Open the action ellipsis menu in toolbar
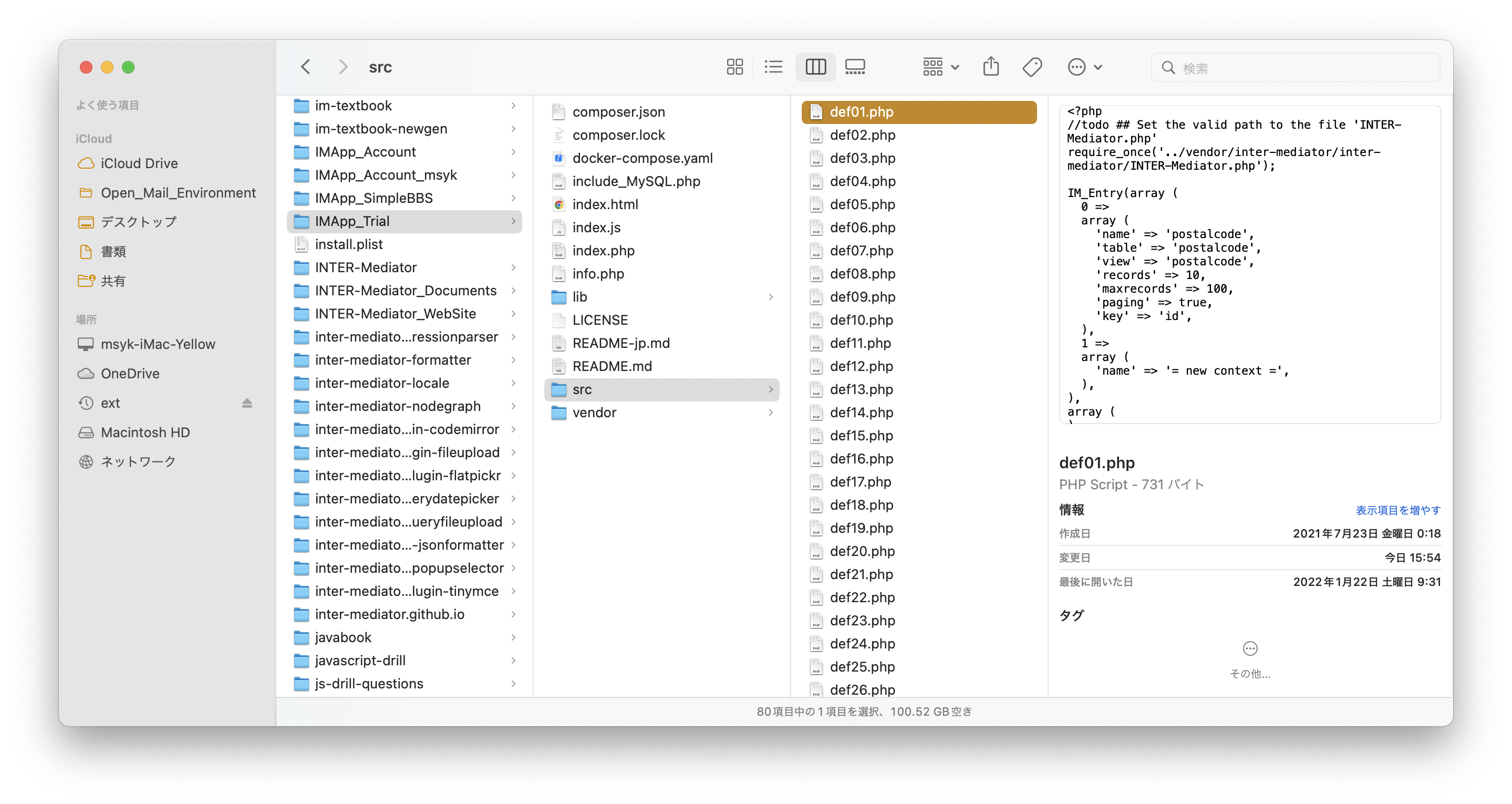 tap(1084, 67)
